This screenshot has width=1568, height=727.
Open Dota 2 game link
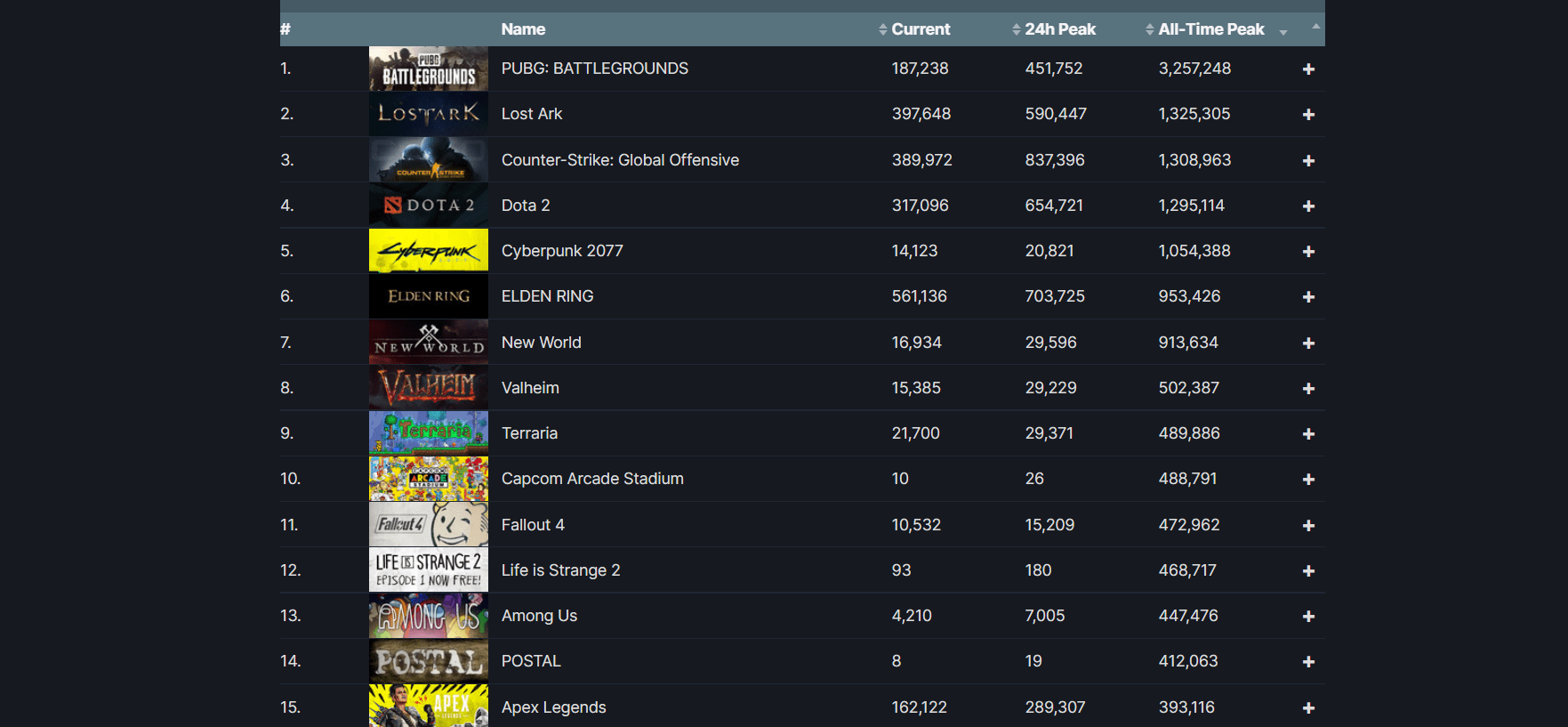coord(526,206)
